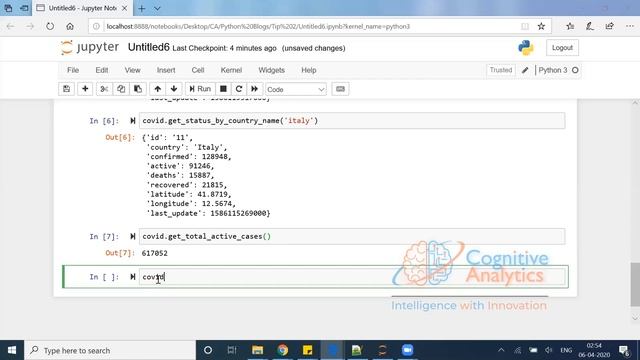Image resolution: width=640 pixels, height=360 pixels.
Task: Add this page to favorites with the star
Action: click(x=541, y=27)
